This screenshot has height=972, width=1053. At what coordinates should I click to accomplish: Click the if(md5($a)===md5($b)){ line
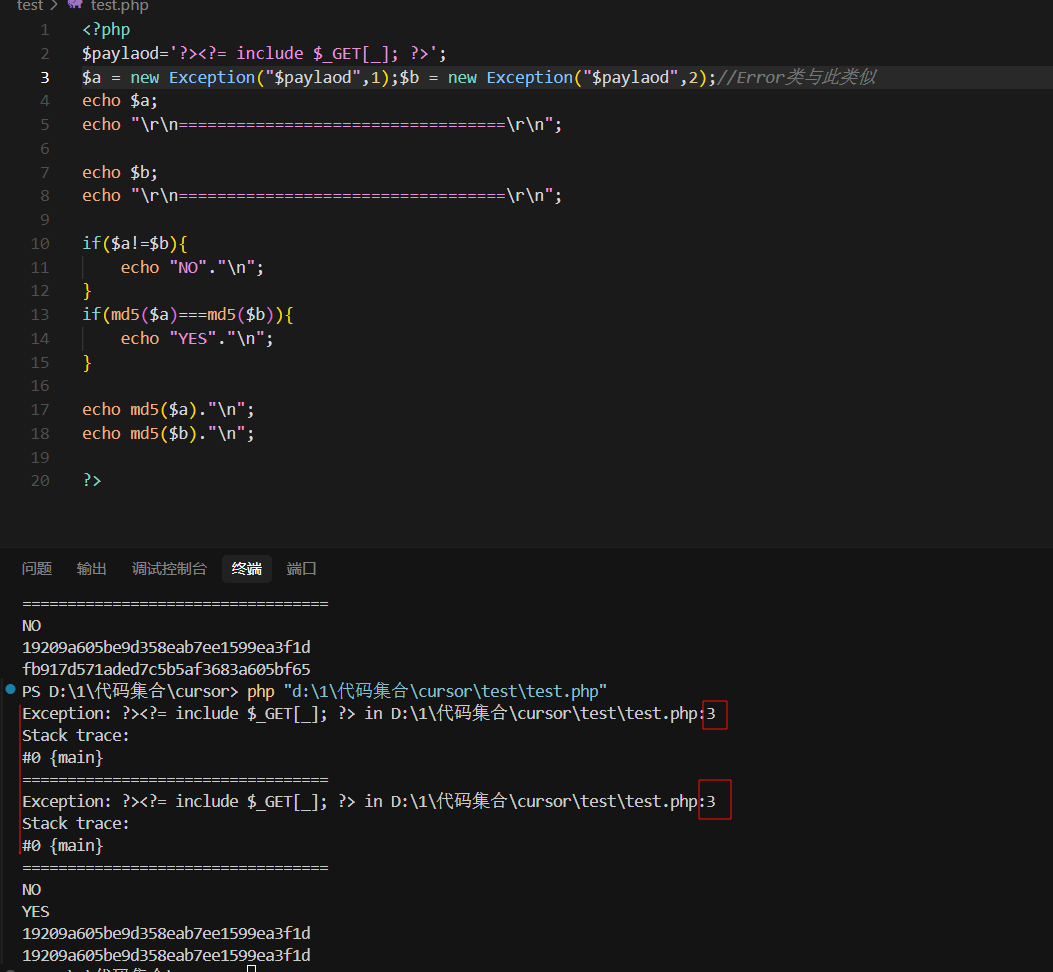(x=187, y=314)
